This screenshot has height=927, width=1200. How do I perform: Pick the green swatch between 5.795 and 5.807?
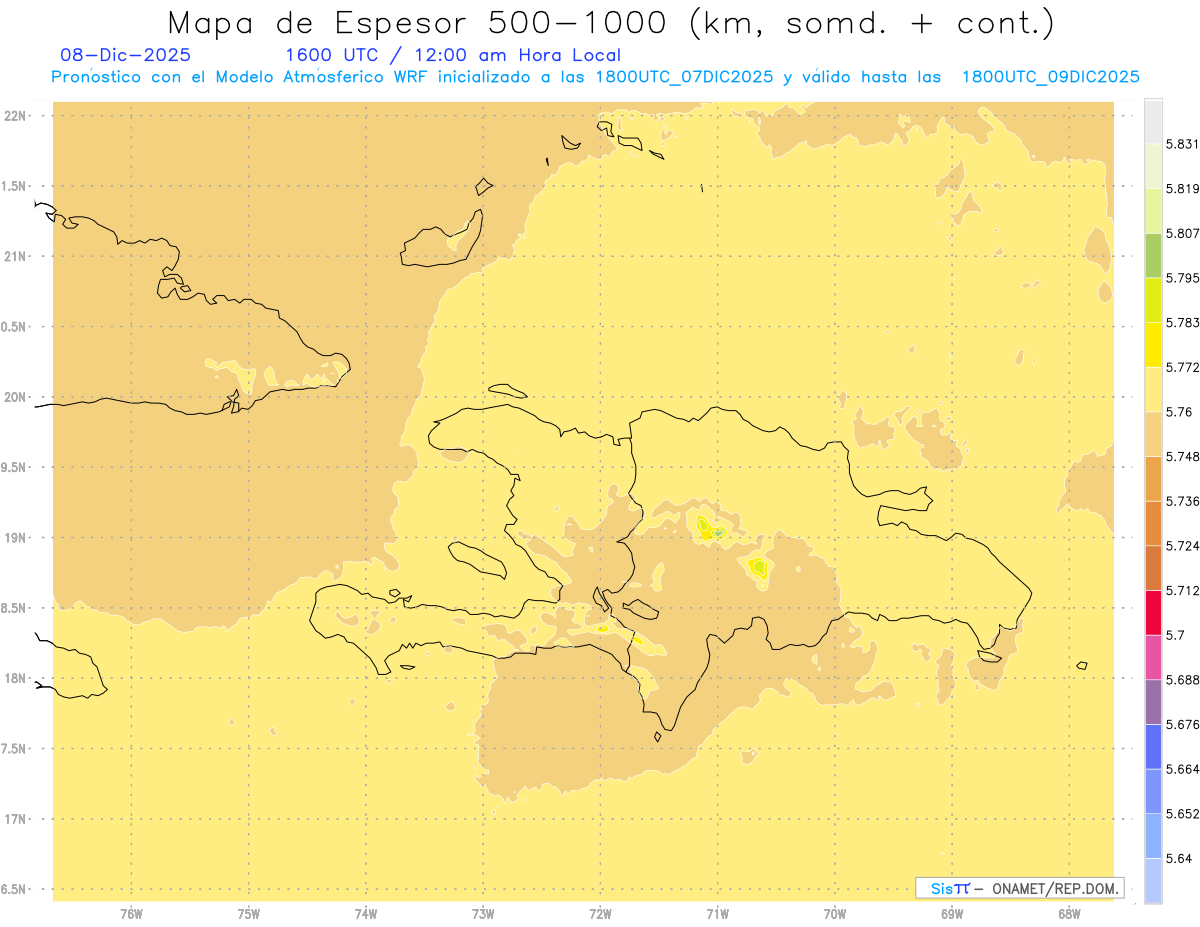click(1153, 256)
